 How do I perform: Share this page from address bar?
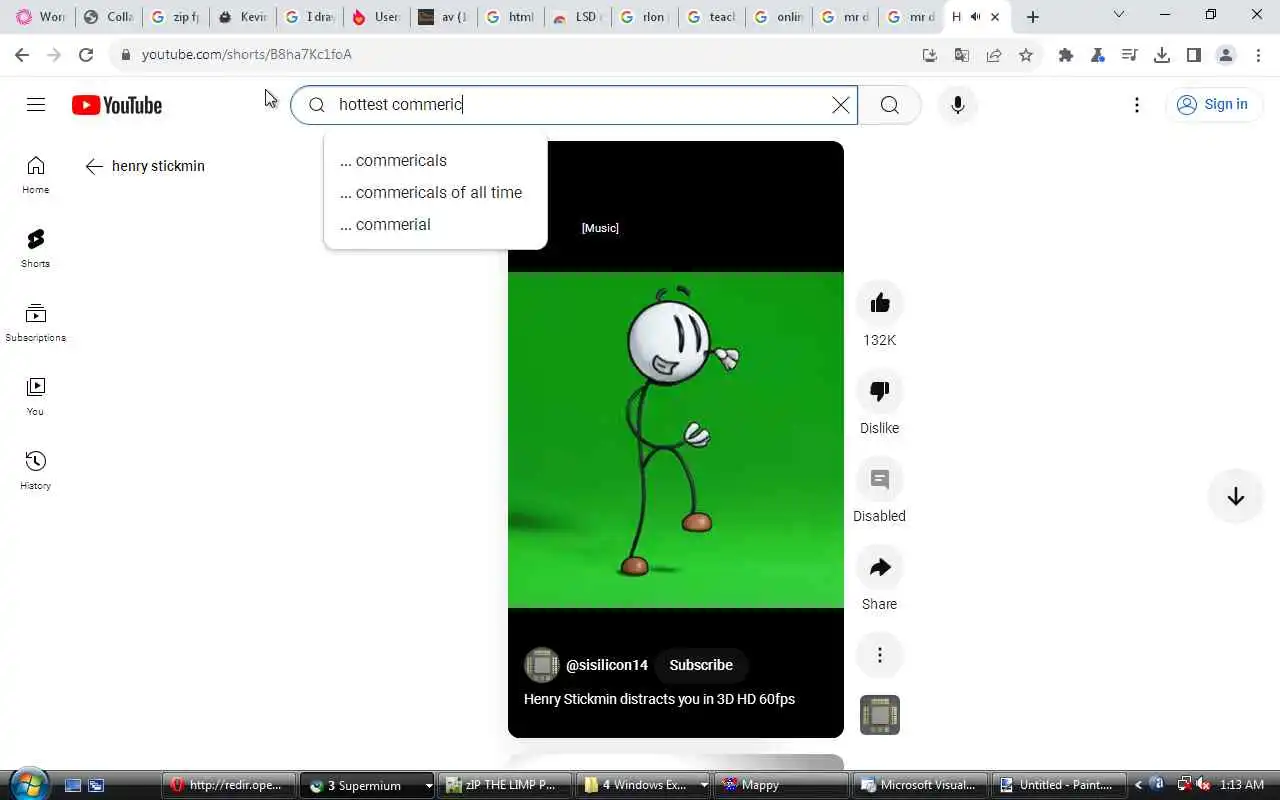coord(994,55)
